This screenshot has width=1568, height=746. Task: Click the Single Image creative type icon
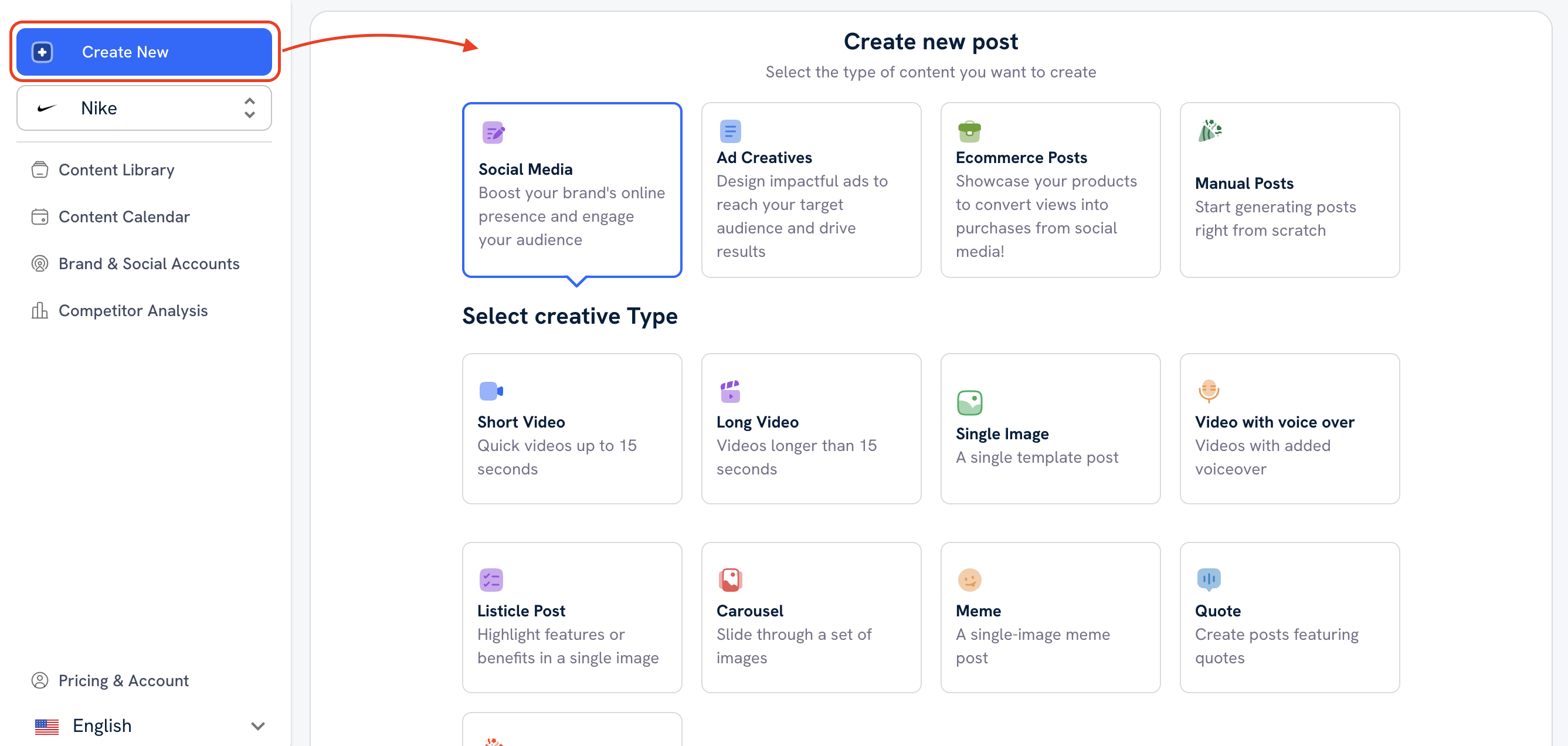point(970,403)
